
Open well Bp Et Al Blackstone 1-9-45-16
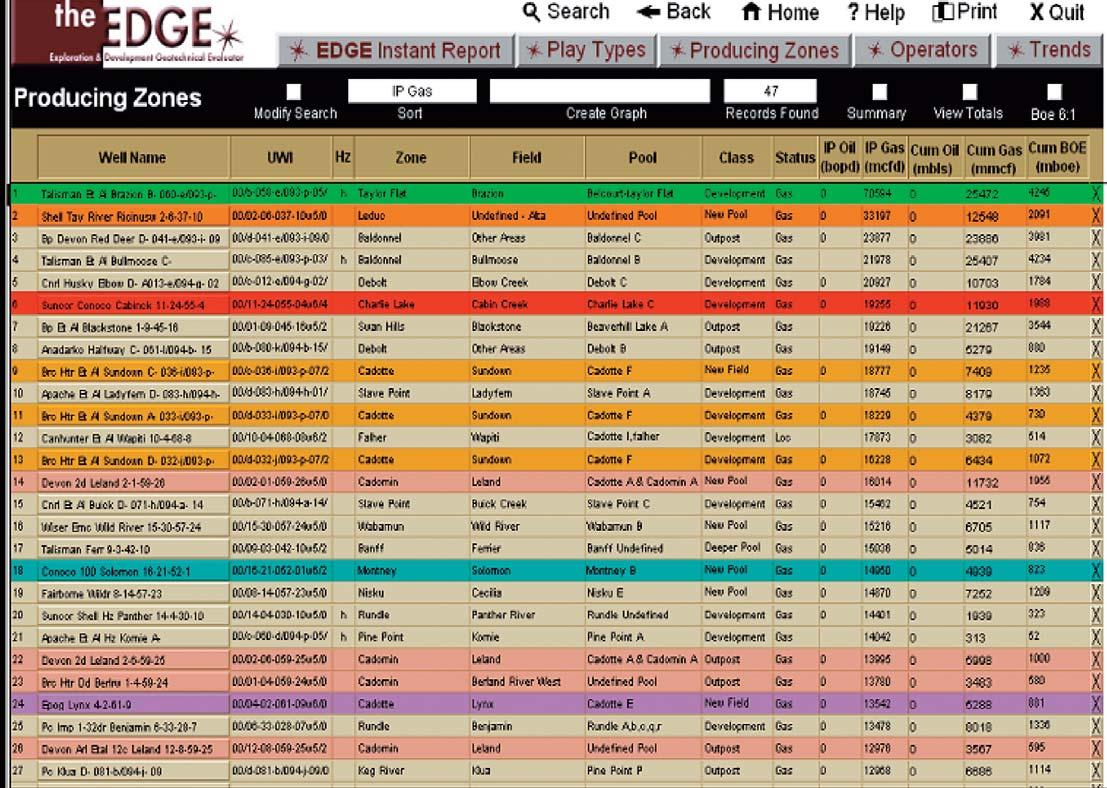[133, 328]
